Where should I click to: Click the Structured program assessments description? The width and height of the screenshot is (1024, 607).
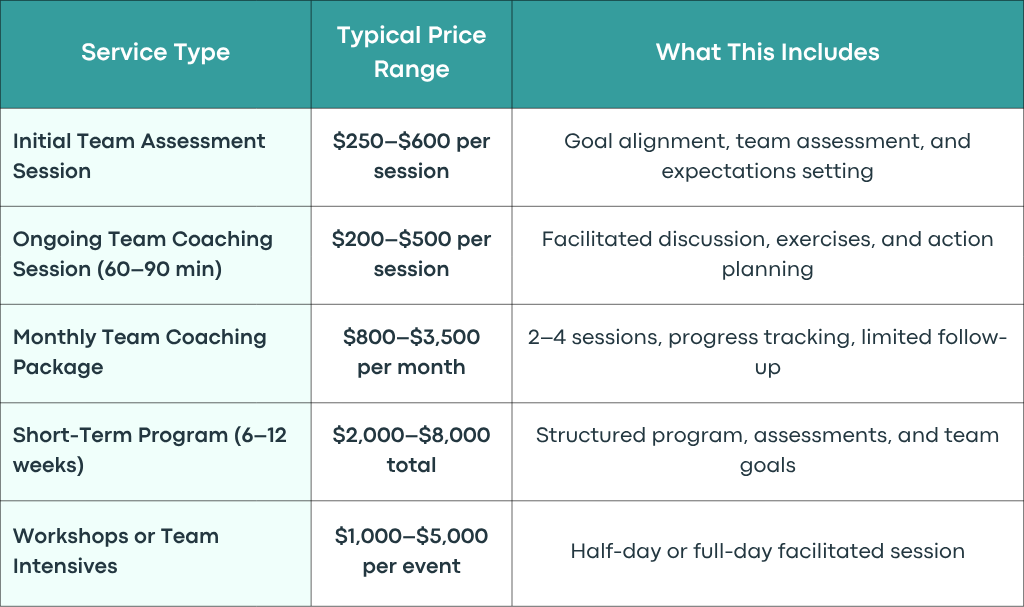[x=767, y=450]
